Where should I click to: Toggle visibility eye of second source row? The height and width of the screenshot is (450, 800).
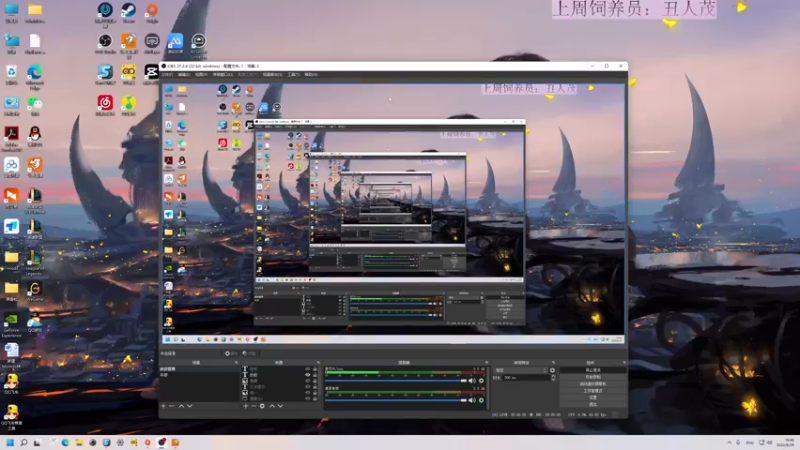(308, 375)
